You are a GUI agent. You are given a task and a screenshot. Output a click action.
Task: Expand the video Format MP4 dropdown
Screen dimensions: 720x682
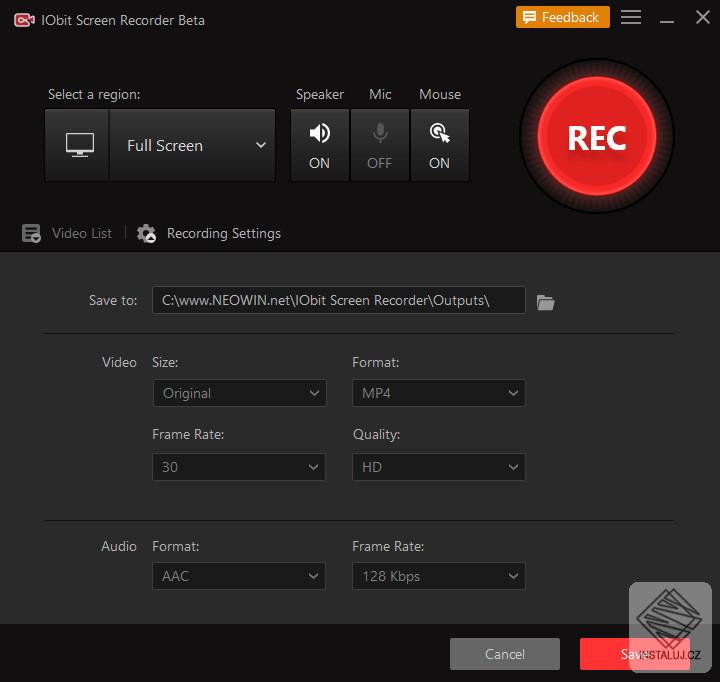point(439,393)
